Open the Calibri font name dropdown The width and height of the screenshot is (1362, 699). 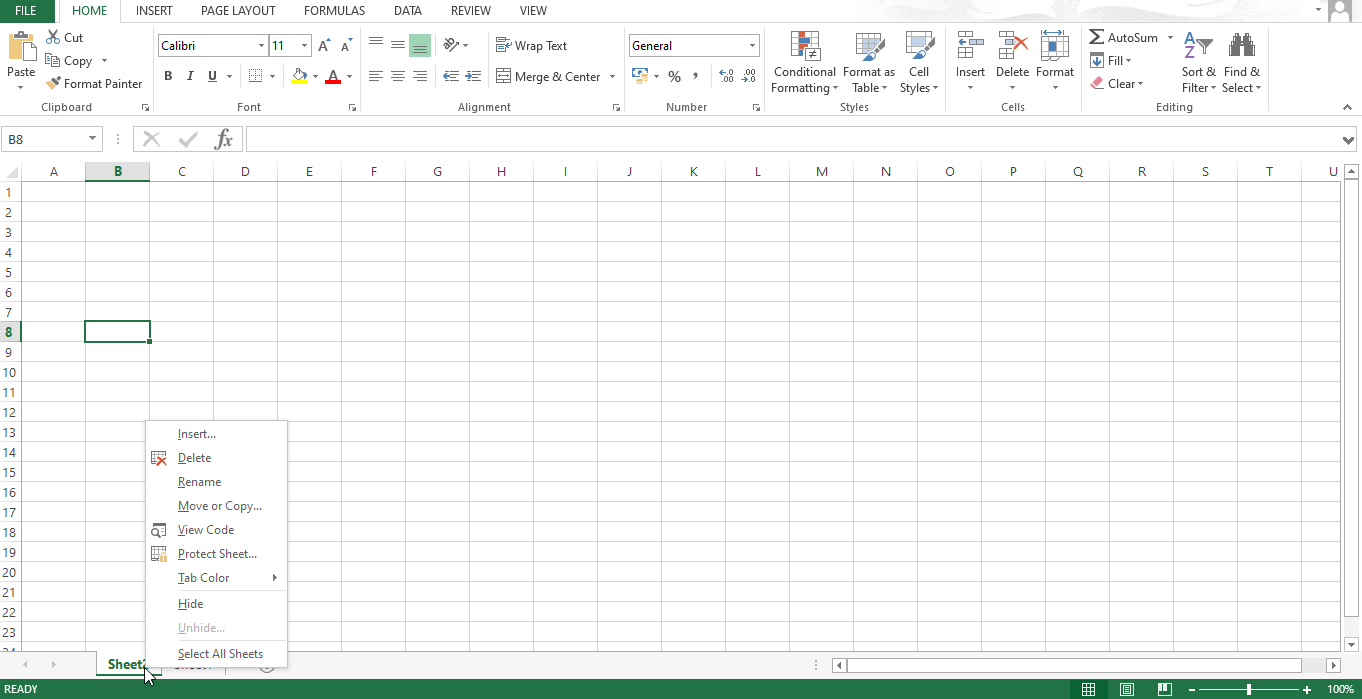pyautogui.click(x=261, y=46)
